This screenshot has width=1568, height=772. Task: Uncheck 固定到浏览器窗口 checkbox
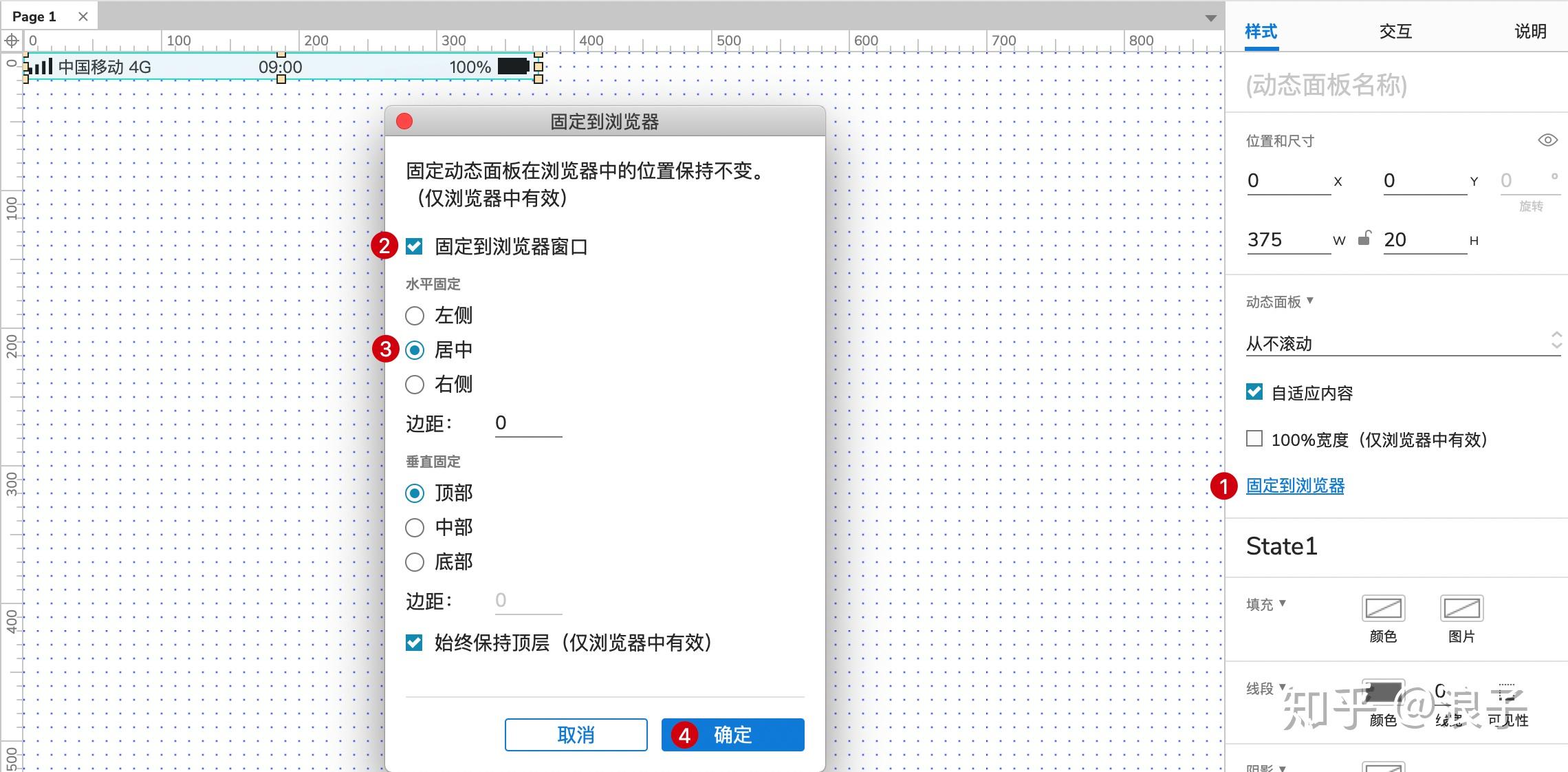click(x=414, y=246)
